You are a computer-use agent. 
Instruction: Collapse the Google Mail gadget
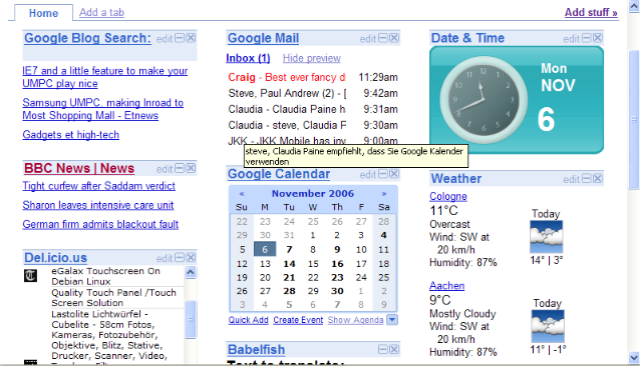tap(383, 38)
